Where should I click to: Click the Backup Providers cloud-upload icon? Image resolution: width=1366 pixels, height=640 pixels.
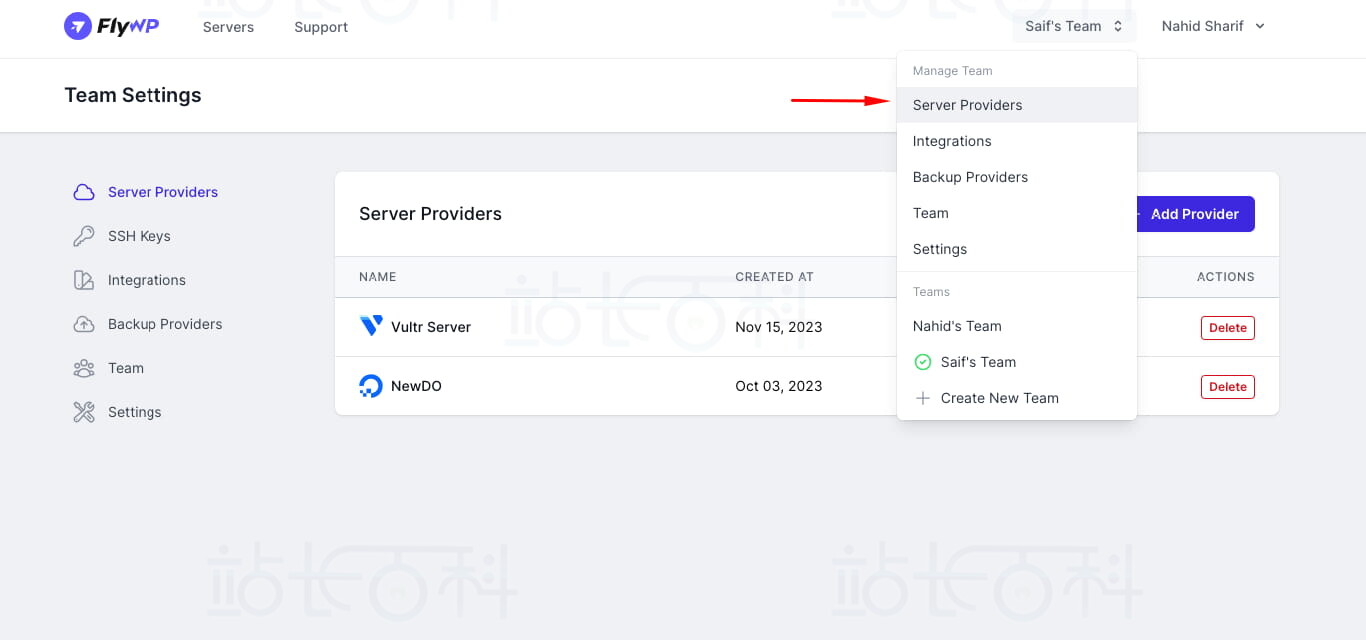tap(84, 324)
